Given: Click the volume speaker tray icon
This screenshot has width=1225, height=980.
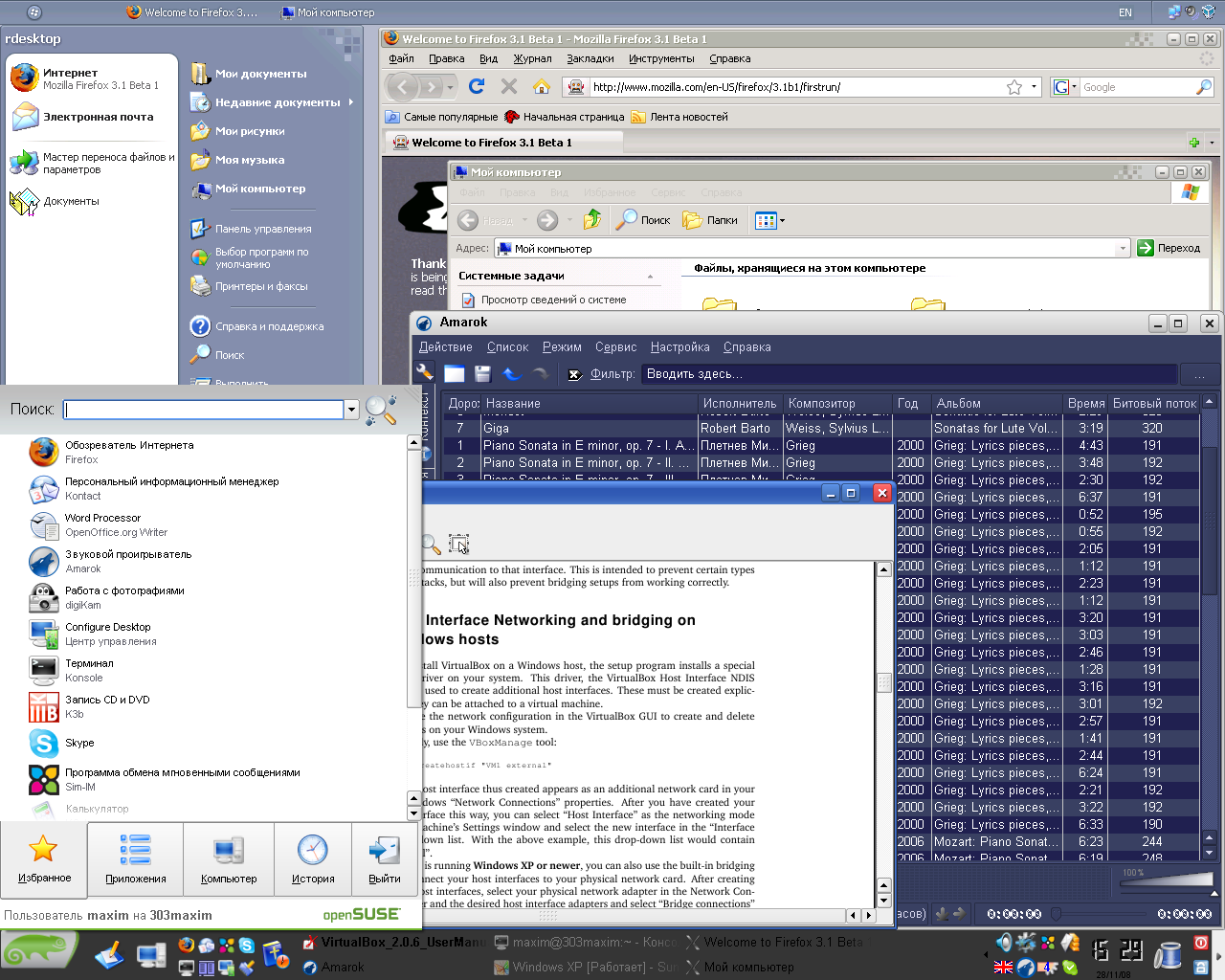Looking at the screenshot, I should pos(1004,944).
